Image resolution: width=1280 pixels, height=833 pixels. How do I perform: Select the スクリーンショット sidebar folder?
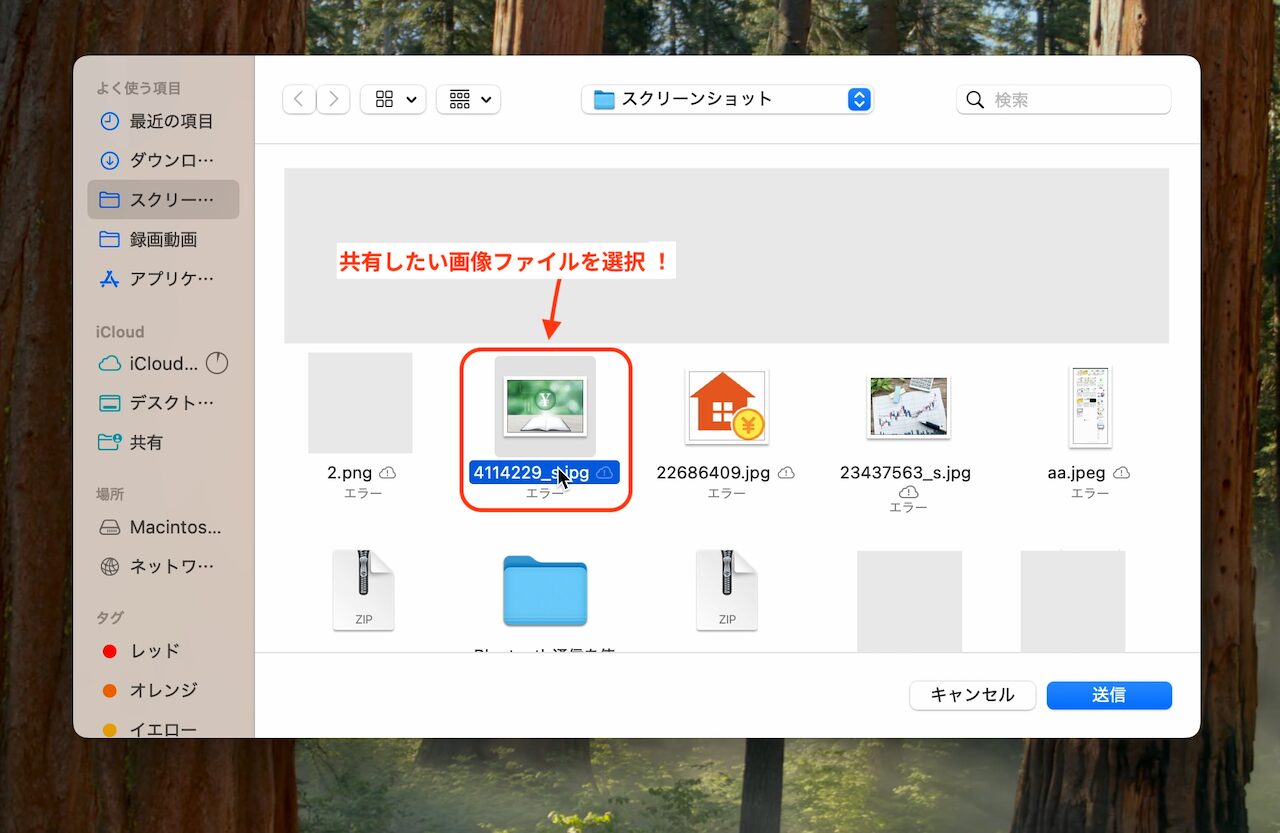pos(163,200)
